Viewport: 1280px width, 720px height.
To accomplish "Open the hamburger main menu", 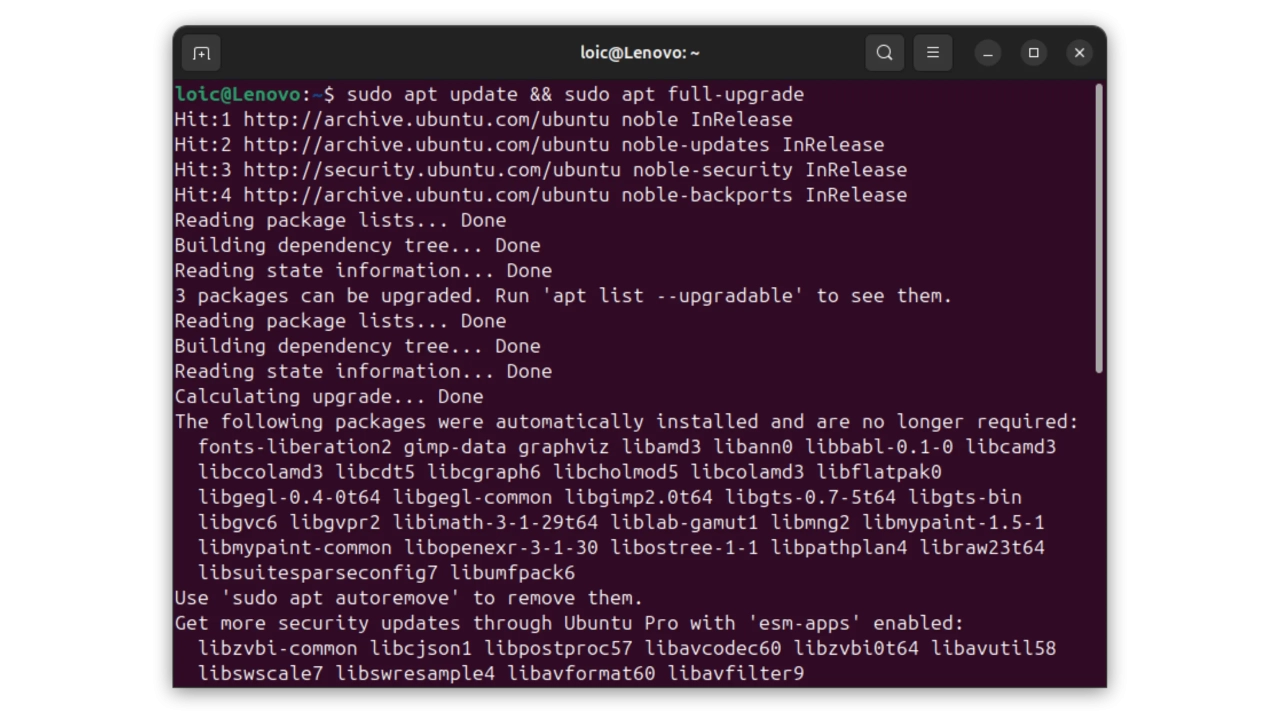I will pos(933,53).
